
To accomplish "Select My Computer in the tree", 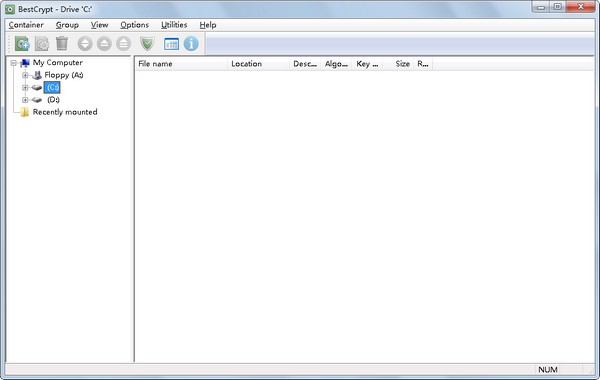I will coord(58,62).
